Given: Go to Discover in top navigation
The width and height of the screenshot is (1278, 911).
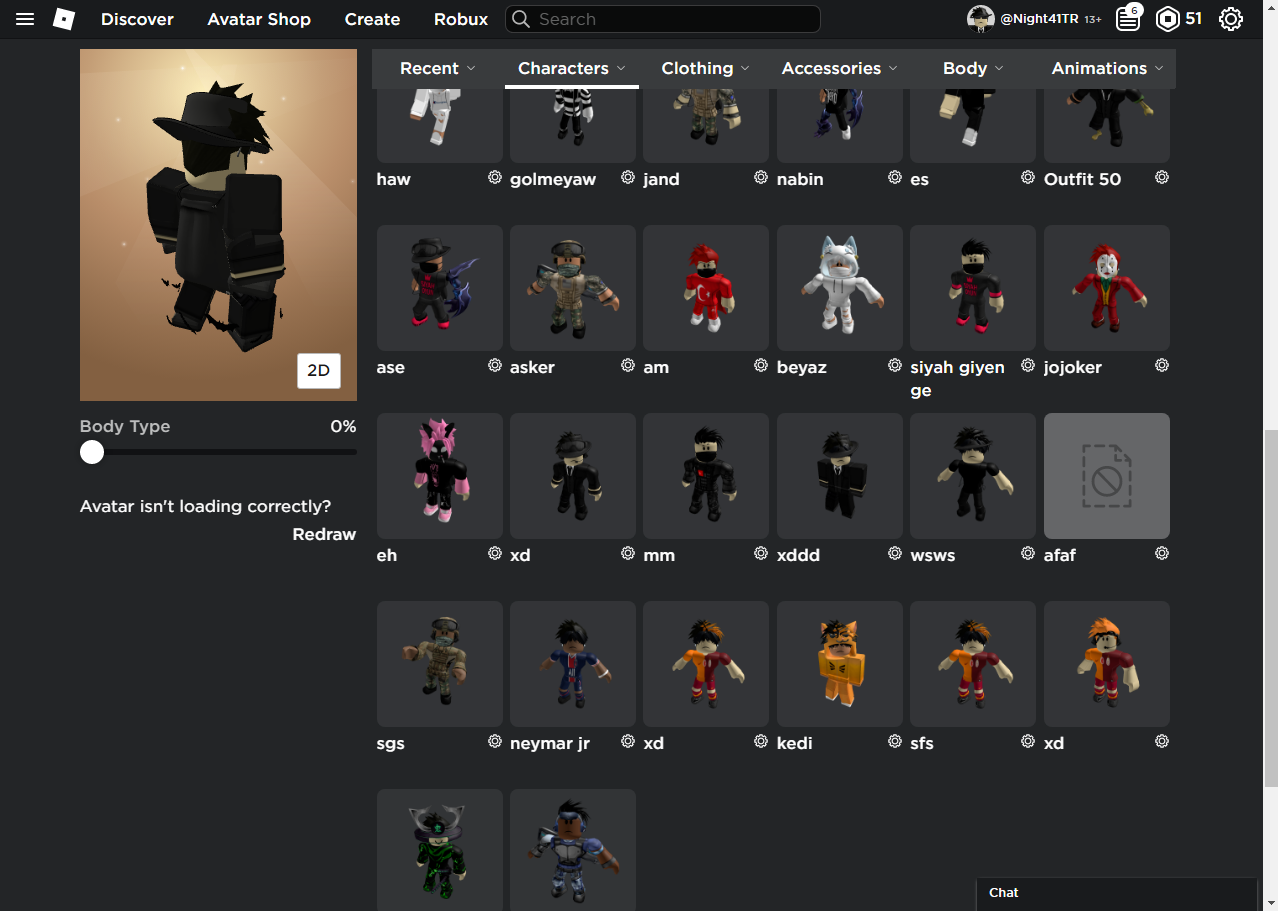Looking at the screenshot, I should click(x=137, y=19).
